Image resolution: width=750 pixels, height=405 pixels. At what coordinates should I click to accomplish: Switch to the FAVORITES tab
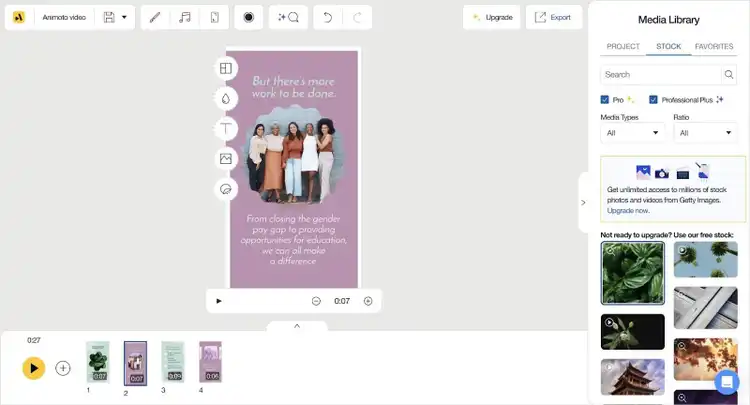[x=714, y=46]
